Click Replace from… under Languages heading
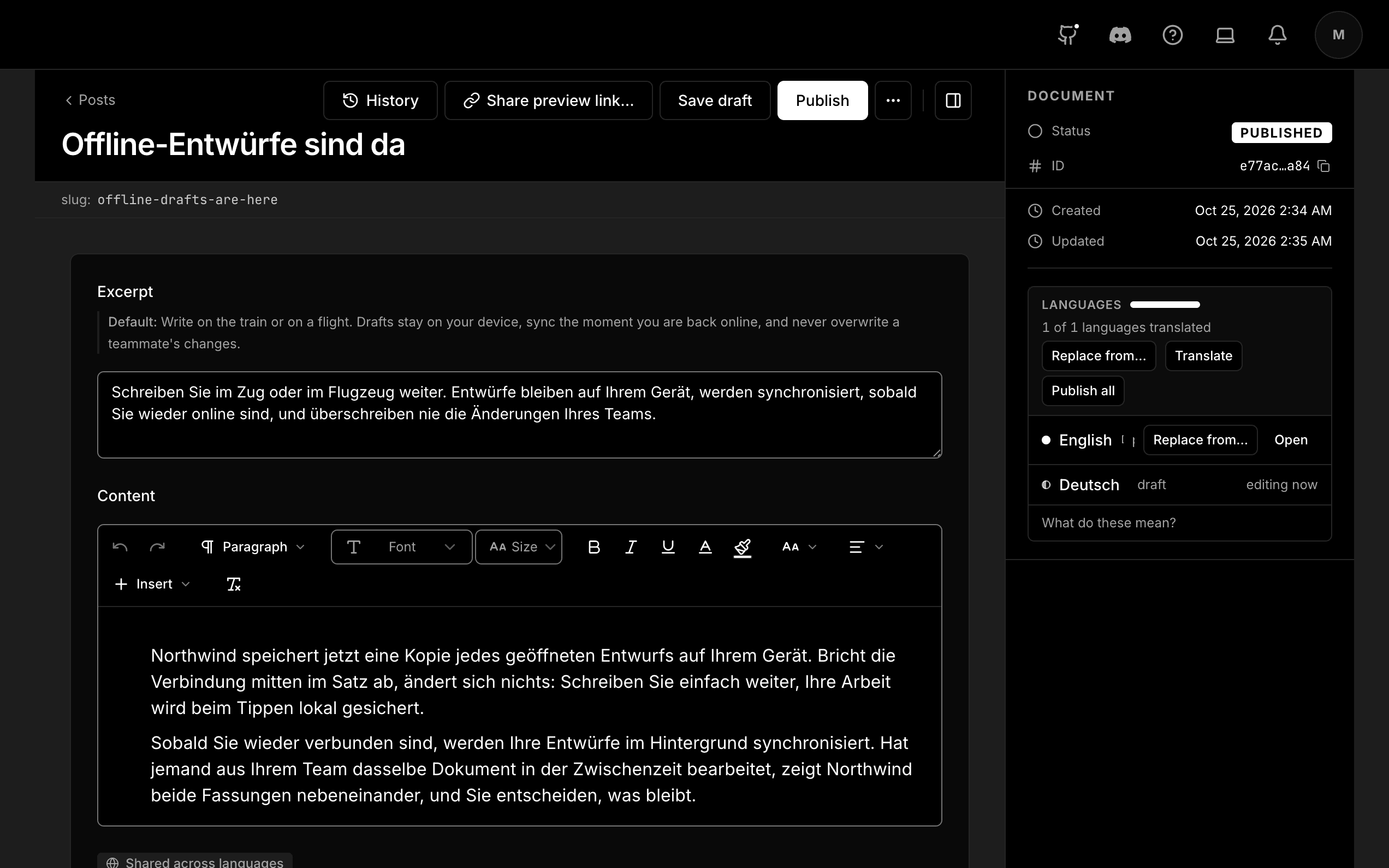The width and height of the screenshot is (1389, 868). point(1099,356)
